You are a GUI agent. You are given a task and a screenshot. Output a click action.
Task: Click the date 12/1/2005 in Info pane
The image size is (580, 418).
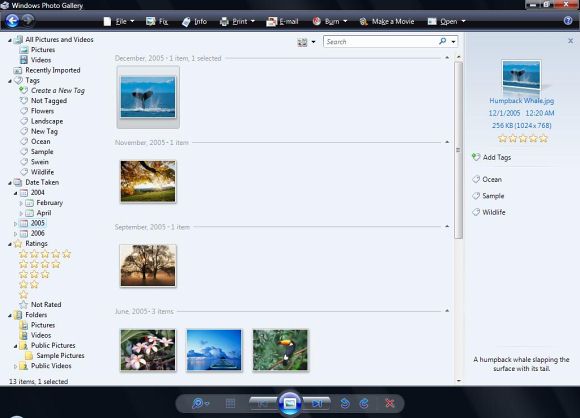click(x=504, y=113)
